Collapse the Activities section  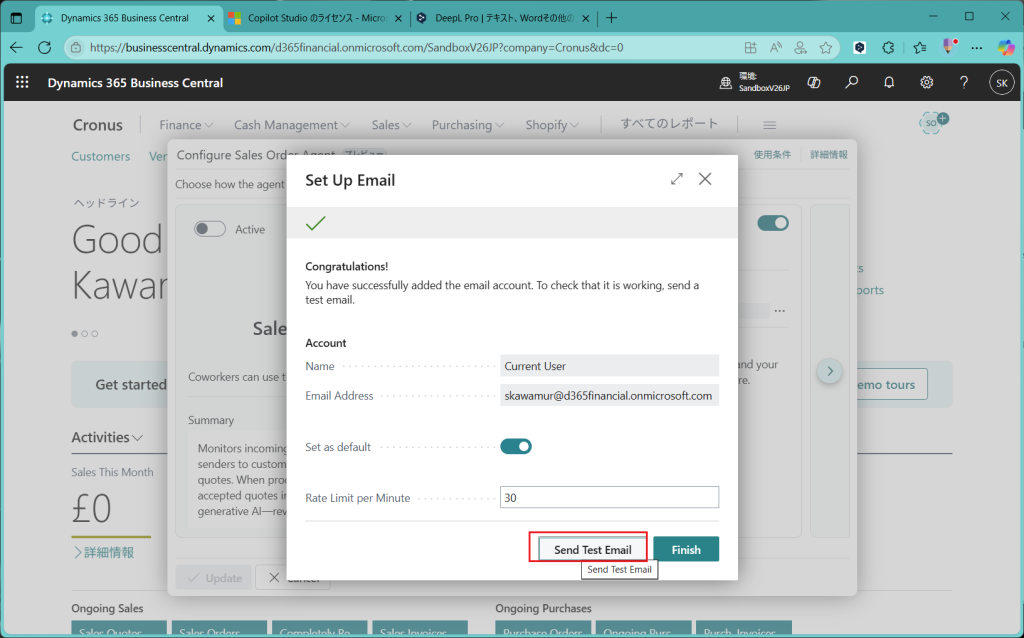click(107, 437)
